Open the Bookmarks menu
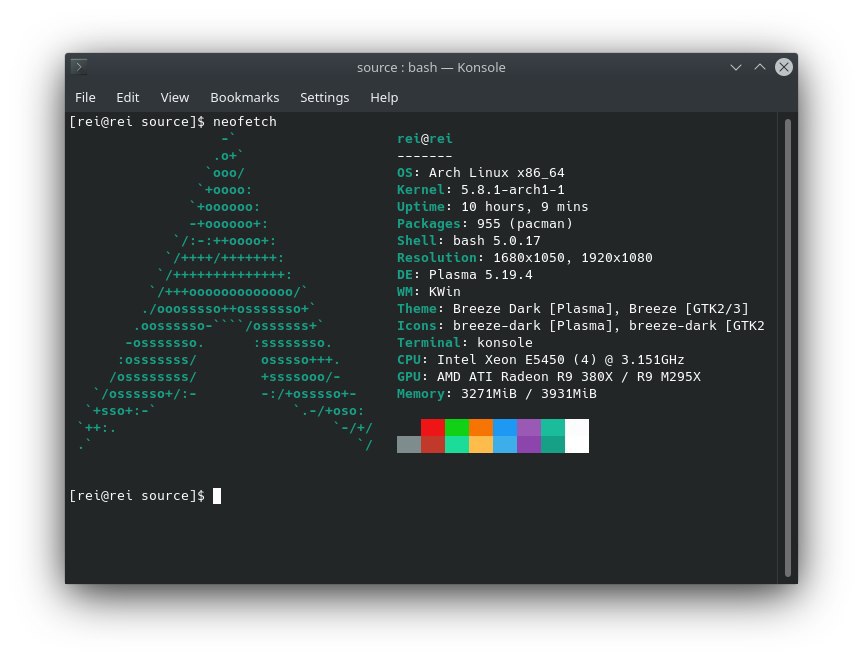863x661 pixels. pos(244,97)
